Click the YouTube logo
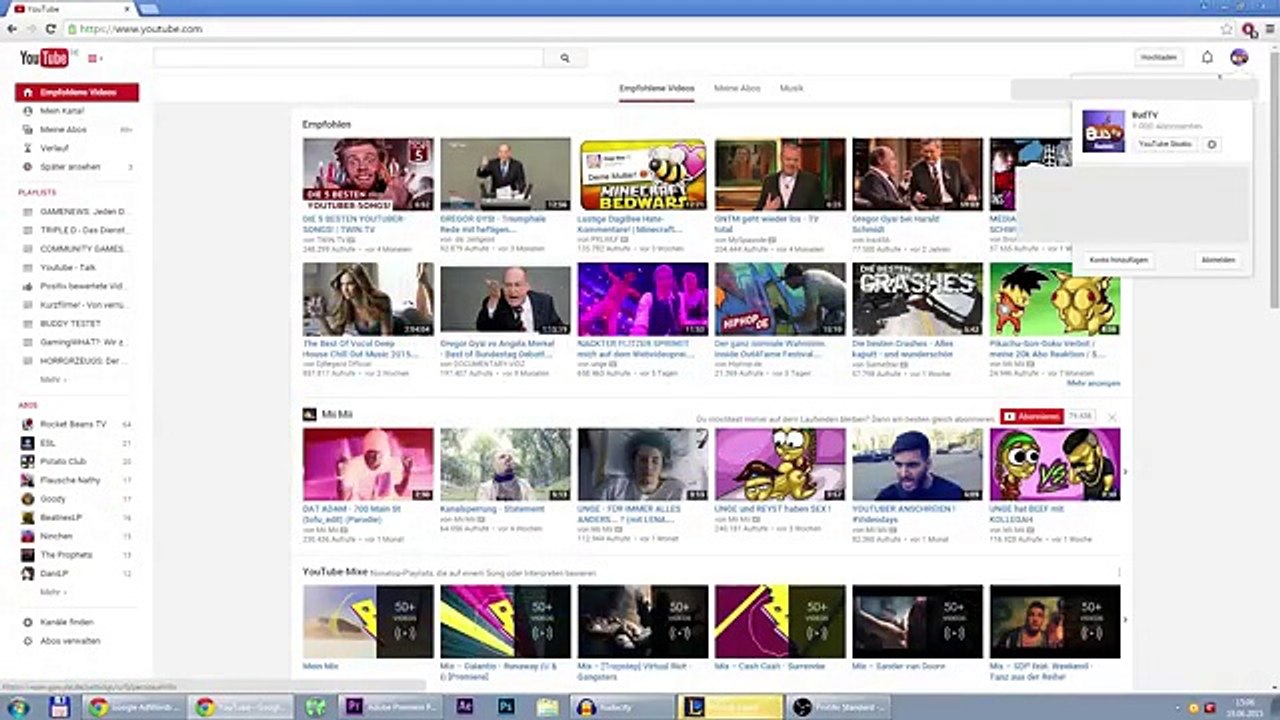The width and height of the screenshot is (1280, 720). click(x=44, y=58)
